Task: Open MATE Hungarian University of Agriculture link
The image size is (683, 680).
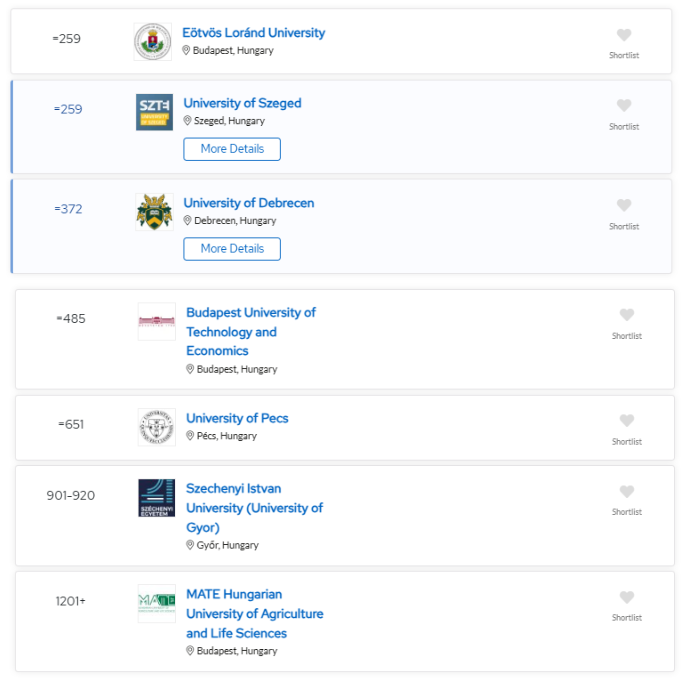Action: (x=255, y=613)
